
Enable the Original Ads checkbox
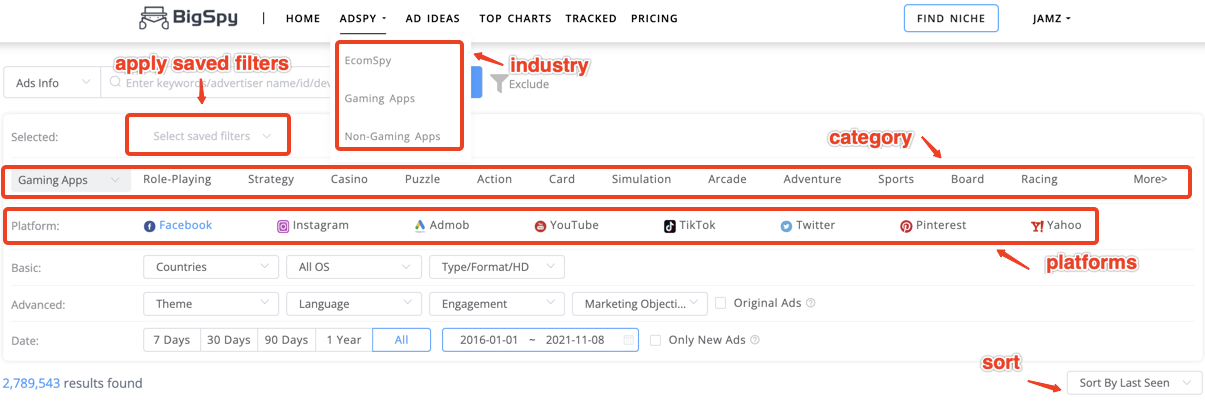tap(720, 303)
